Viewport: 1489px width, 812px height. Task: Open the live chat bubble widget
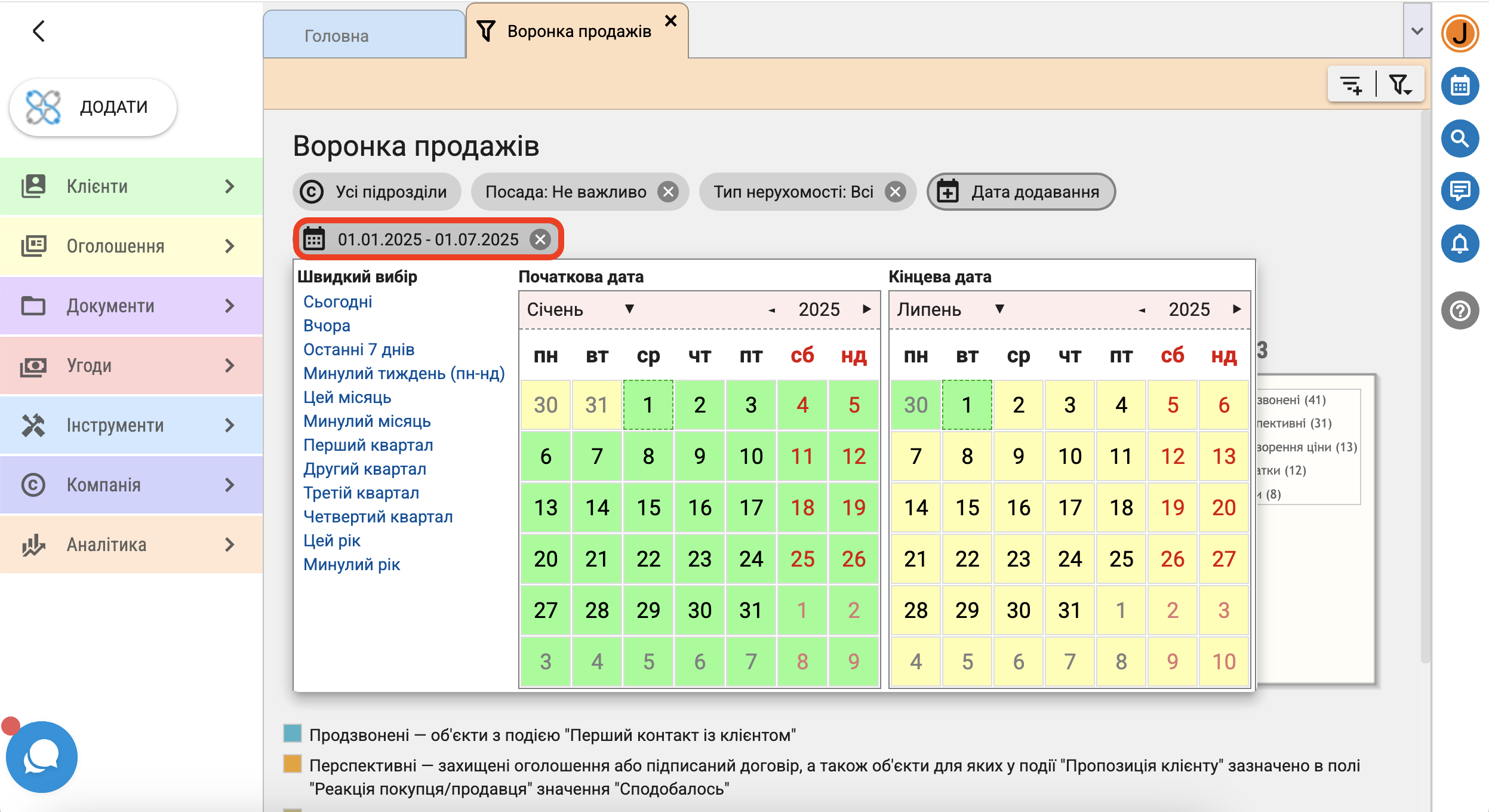pos(42,757)
